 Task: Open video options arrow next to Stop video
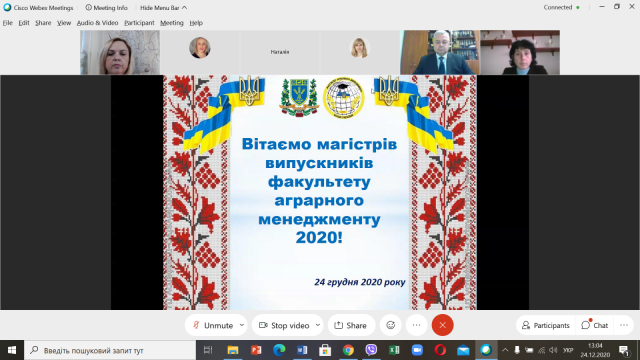318,325
